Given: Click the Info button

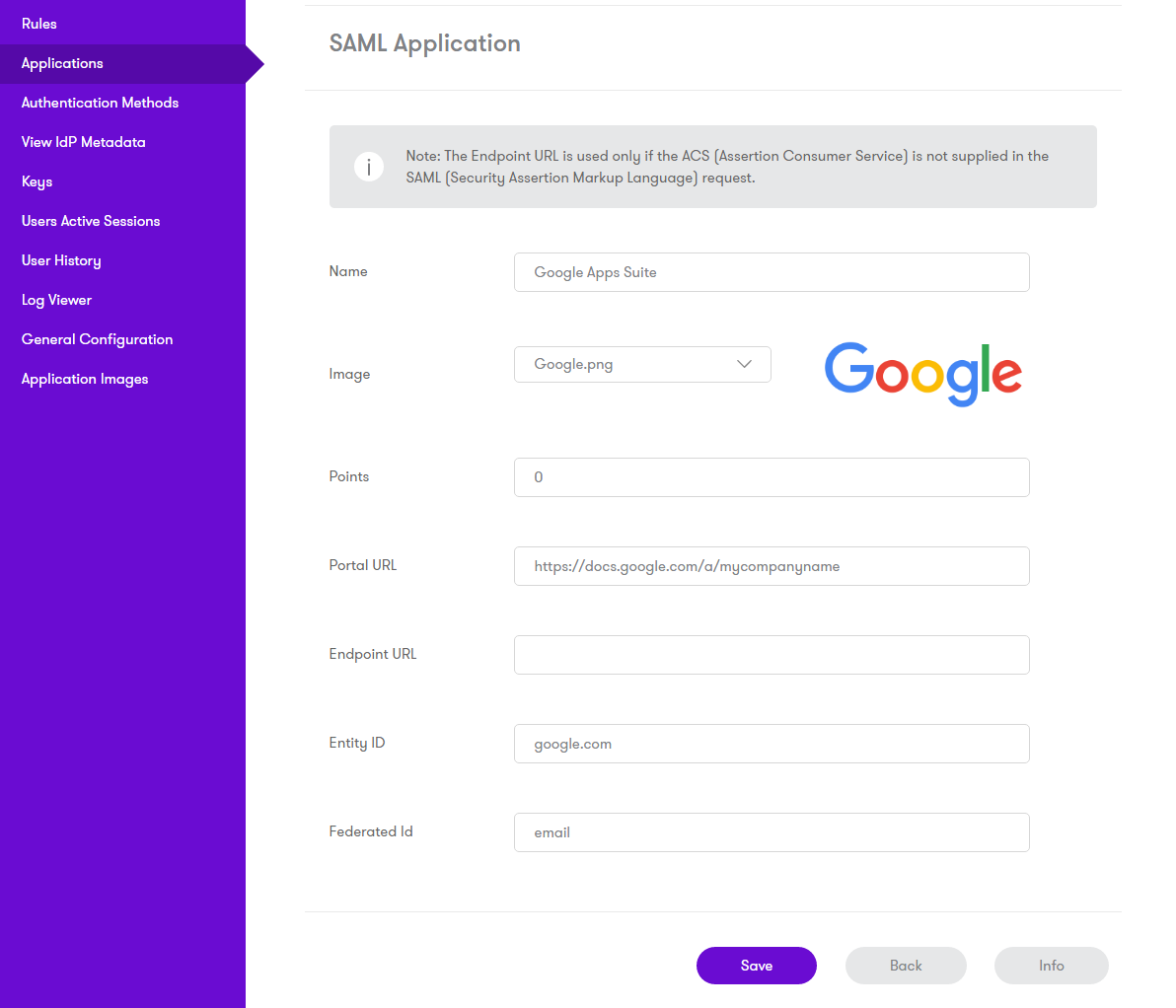Looking at the screenshot, I should click(1051, 965).
